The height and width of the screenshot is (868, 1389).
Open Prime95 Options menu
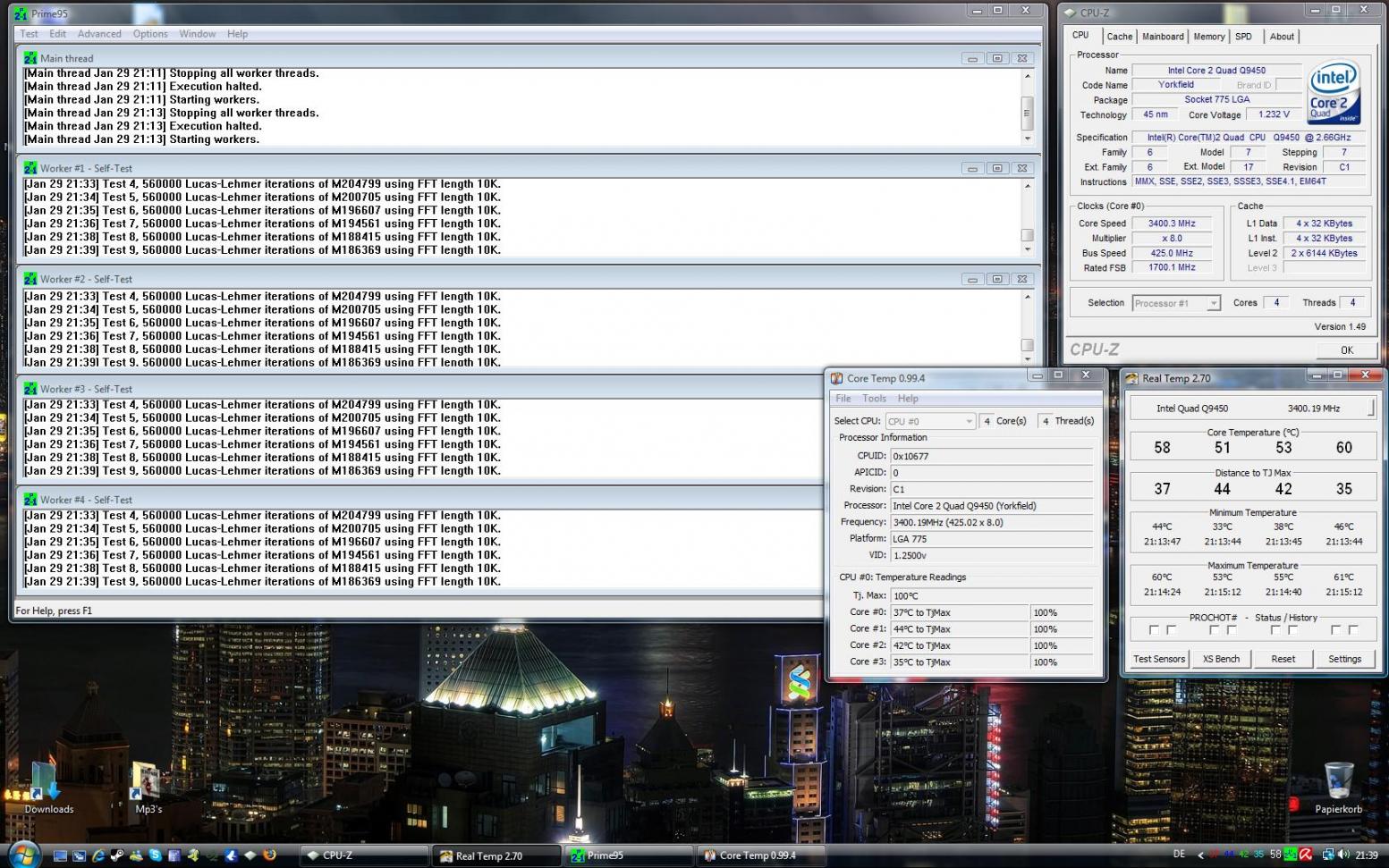coord(150,34)
